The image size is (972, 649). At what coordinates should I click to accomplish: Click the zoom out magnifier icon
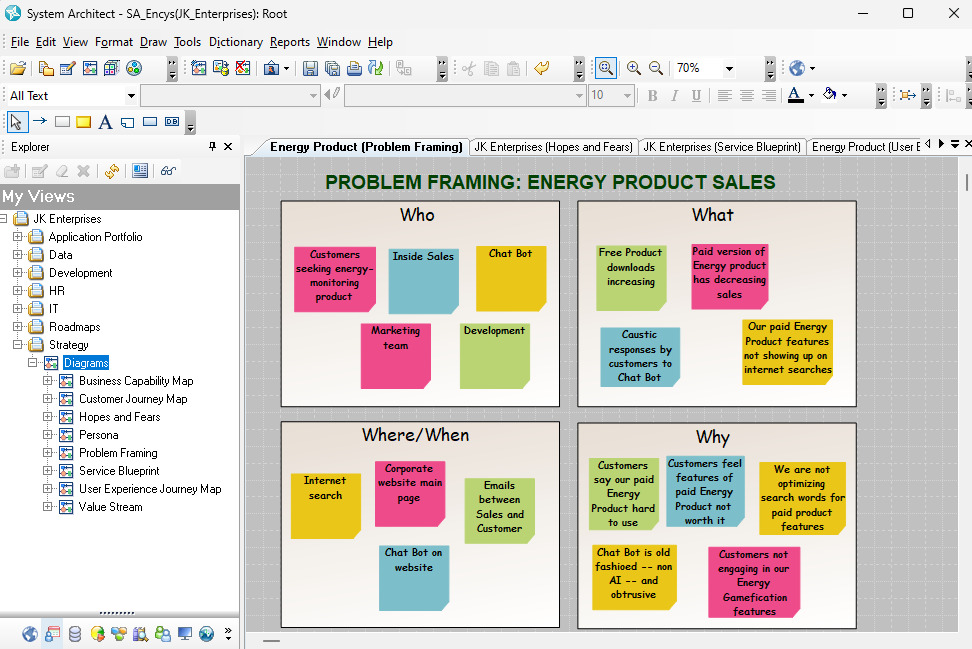pyautogui.click(x=656, y=68)
